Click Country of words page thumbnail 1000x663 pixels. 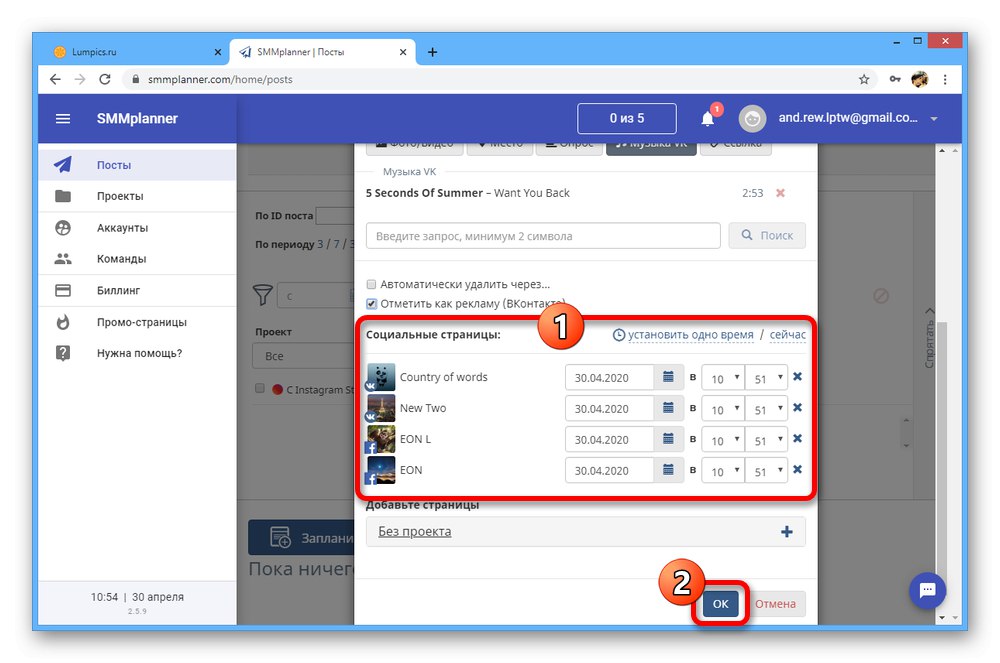pyautogui.click(x=381, y=377)
